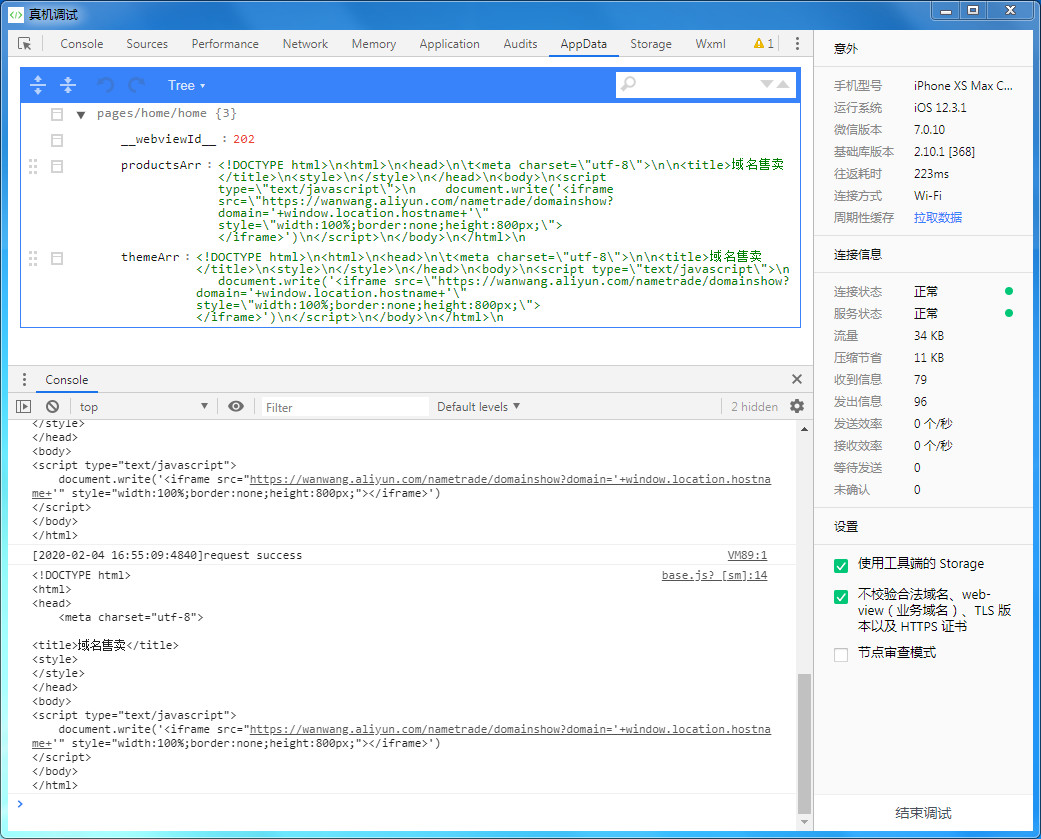Show the console sidebar

pyautogui.click(x=23, y=407)
